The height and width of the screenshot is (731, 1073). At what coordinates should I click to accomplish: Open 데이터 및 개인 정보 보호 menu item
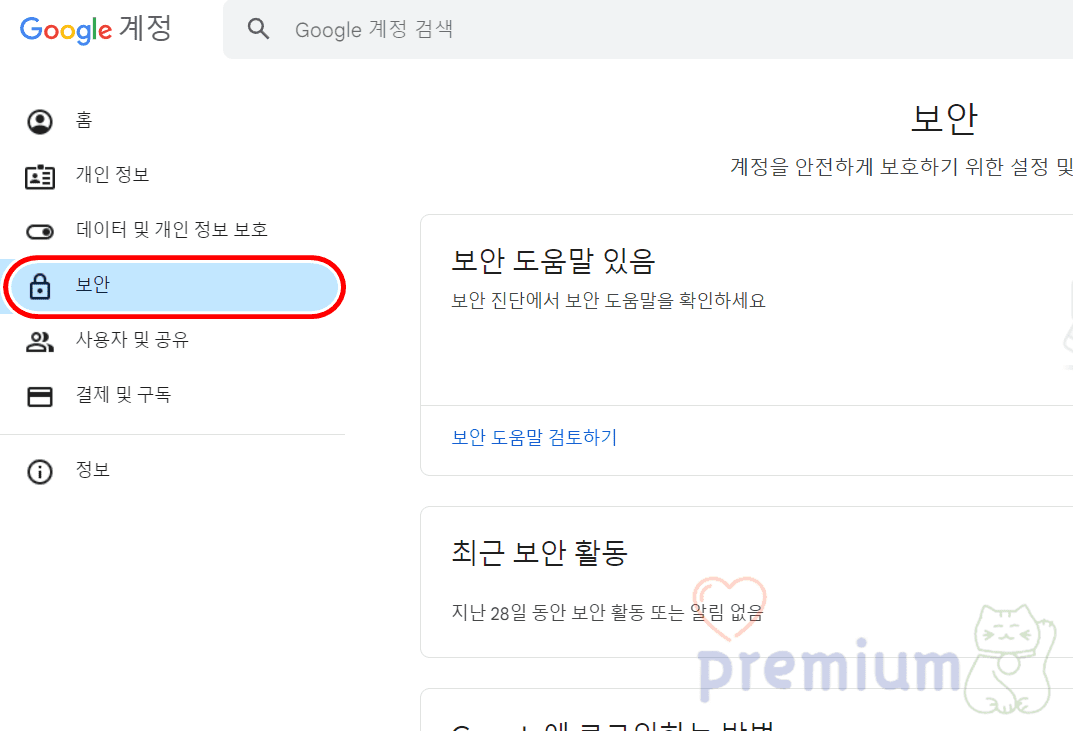tap(172, 231)
